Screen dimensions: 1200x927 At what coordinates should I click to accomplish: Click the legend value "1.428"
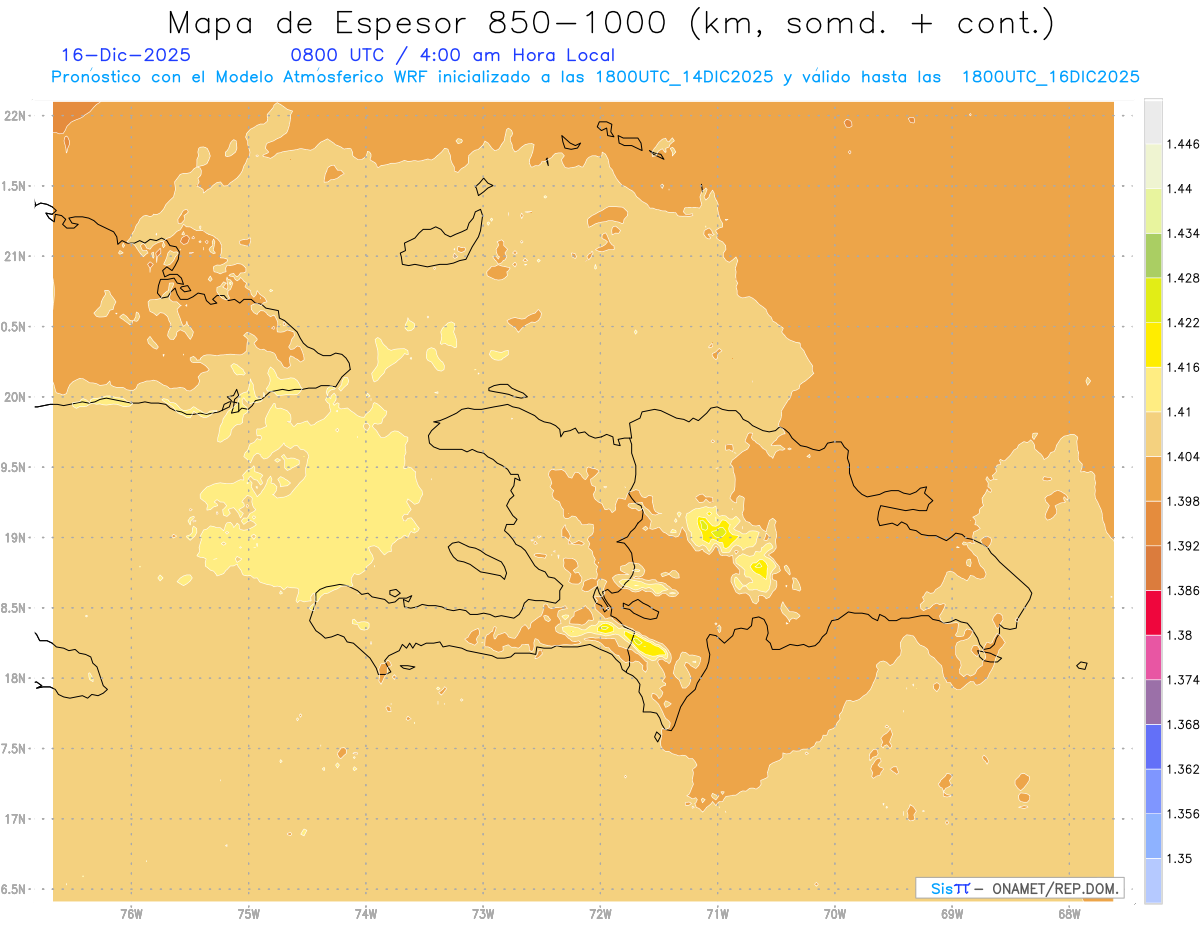(1183, 278)
